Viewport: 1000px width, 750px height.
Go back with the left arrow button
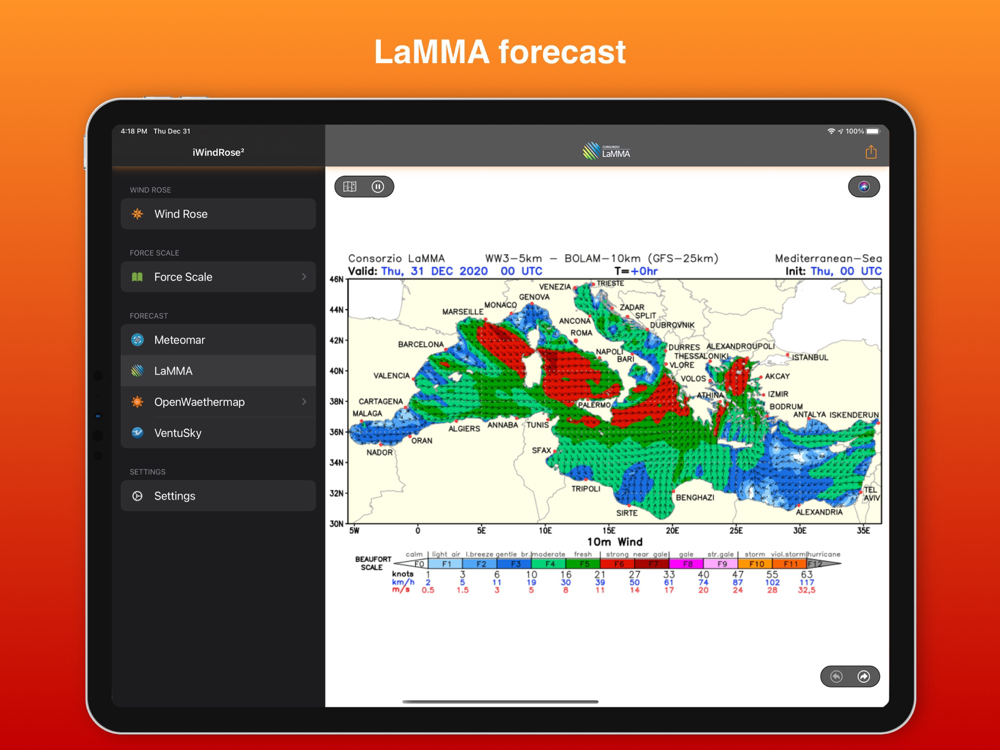click(837, 677)
